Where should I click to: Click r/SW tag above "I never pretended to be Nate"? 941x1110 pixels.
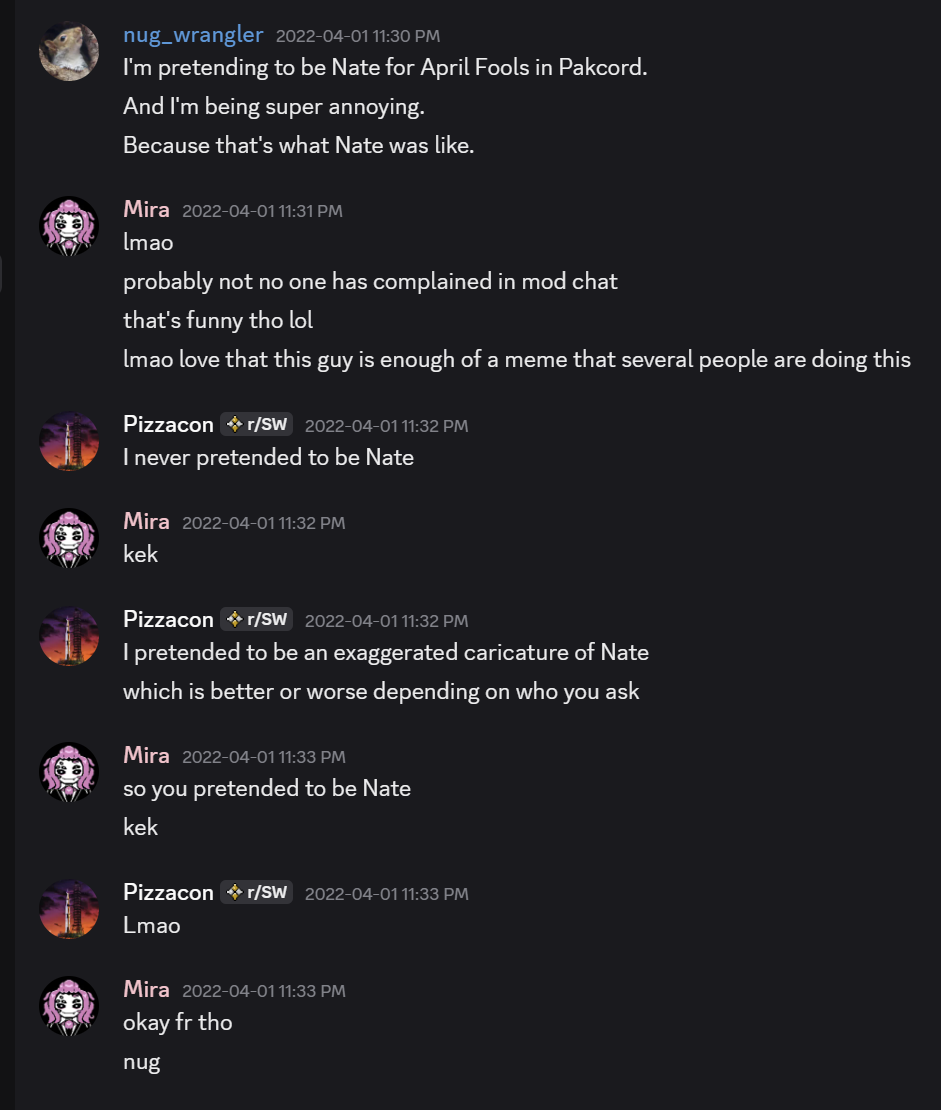257,425
